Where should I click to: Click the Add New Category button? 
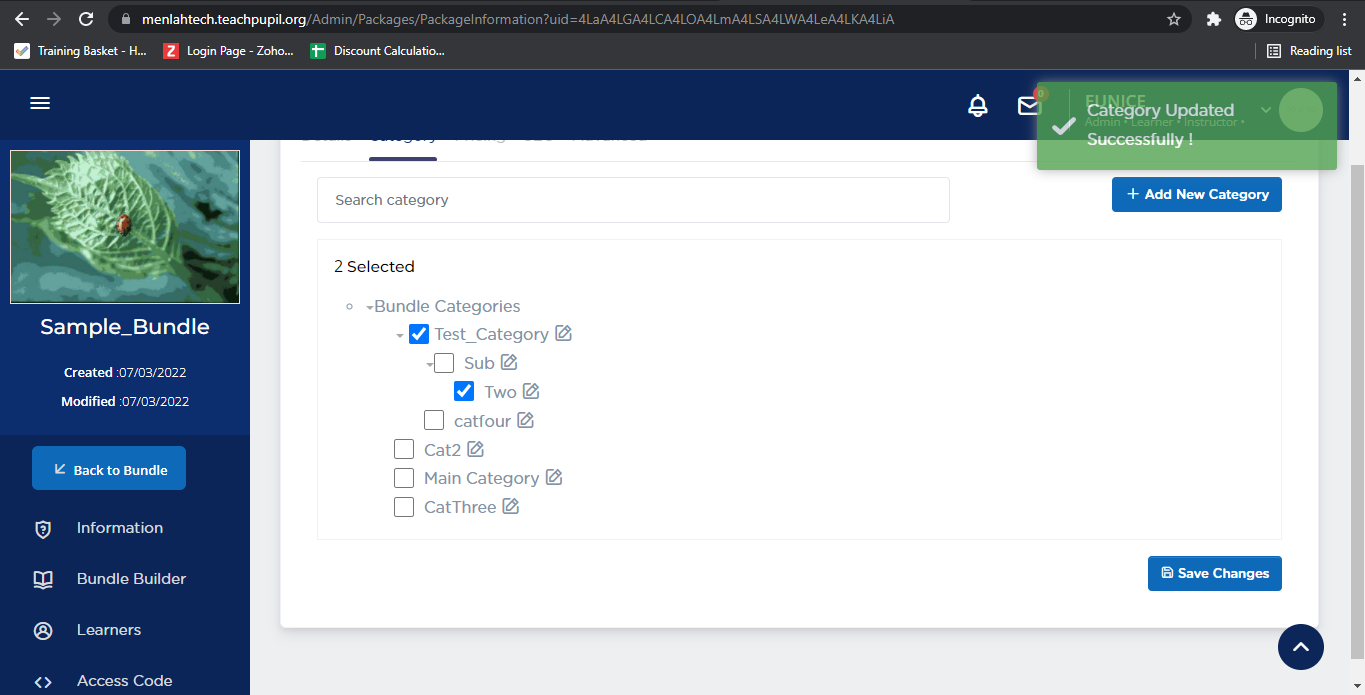click(1196, 195)
